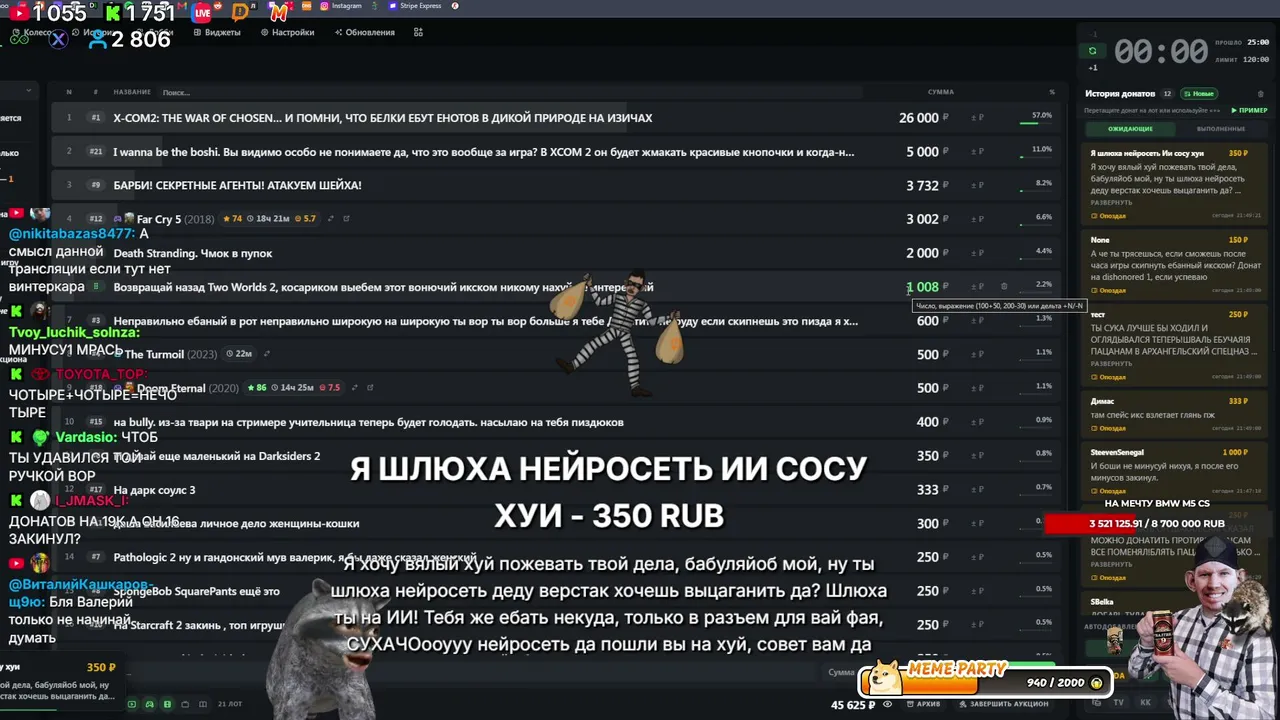This screenshot has height=720, width=1280.
Task: Click the ±₽ field on the X-COM2 row
Action: click(977, 118)
